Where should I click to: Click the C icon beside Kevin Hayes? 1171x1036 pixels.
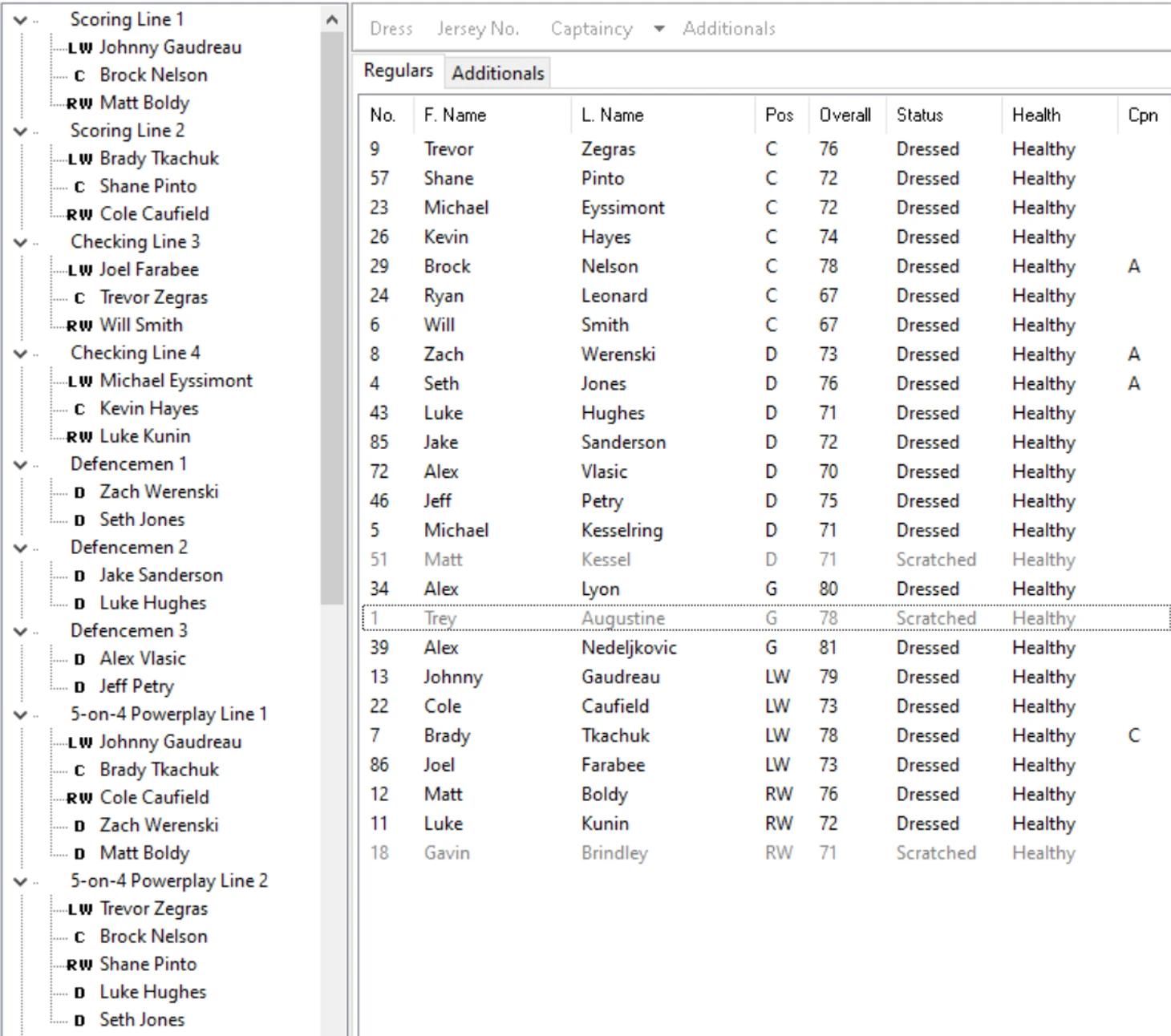tap(79, 409)
